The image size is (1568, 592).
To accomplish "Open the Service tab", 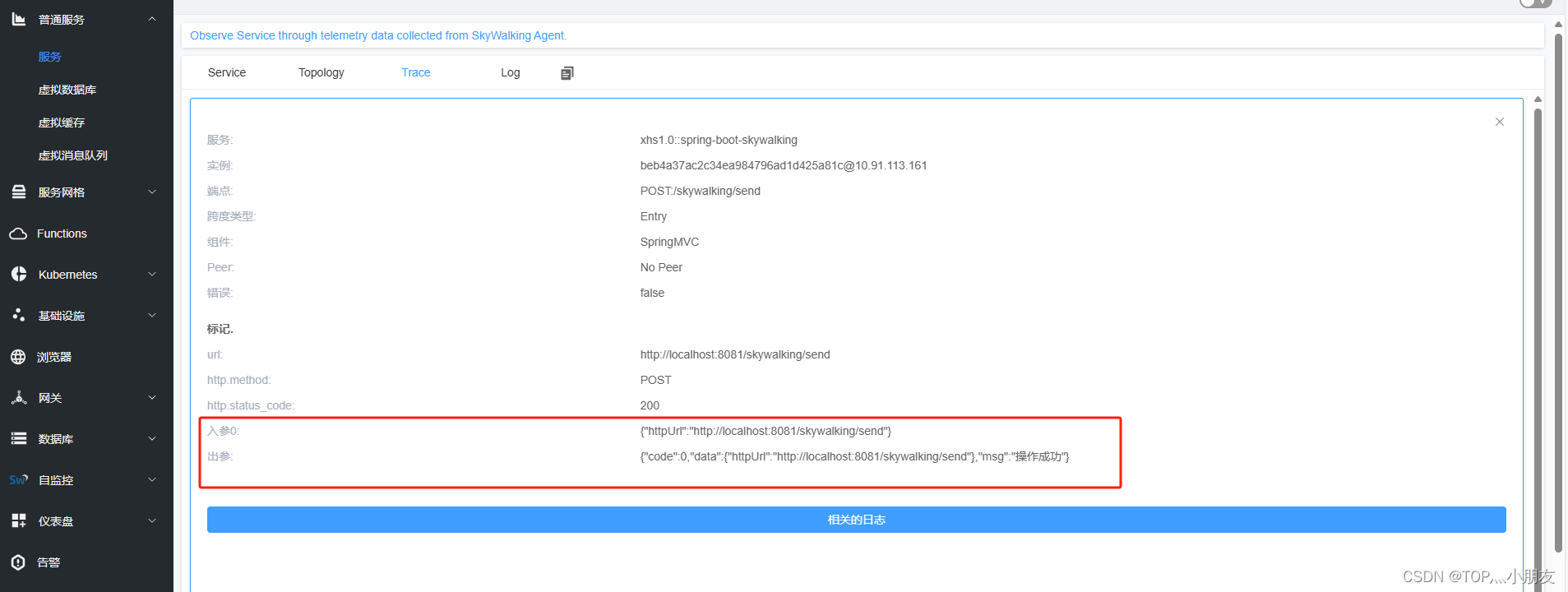I will click(x=227, y=72).
